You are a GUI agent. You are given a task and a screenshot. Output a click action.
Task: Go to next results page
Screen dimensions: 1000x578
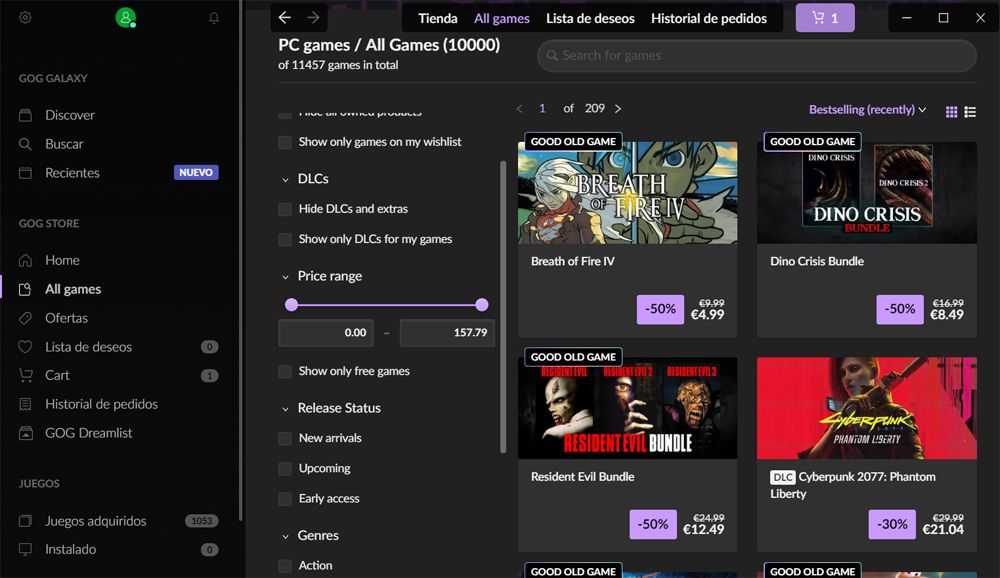pyautogui.click(x=617, y=109)
